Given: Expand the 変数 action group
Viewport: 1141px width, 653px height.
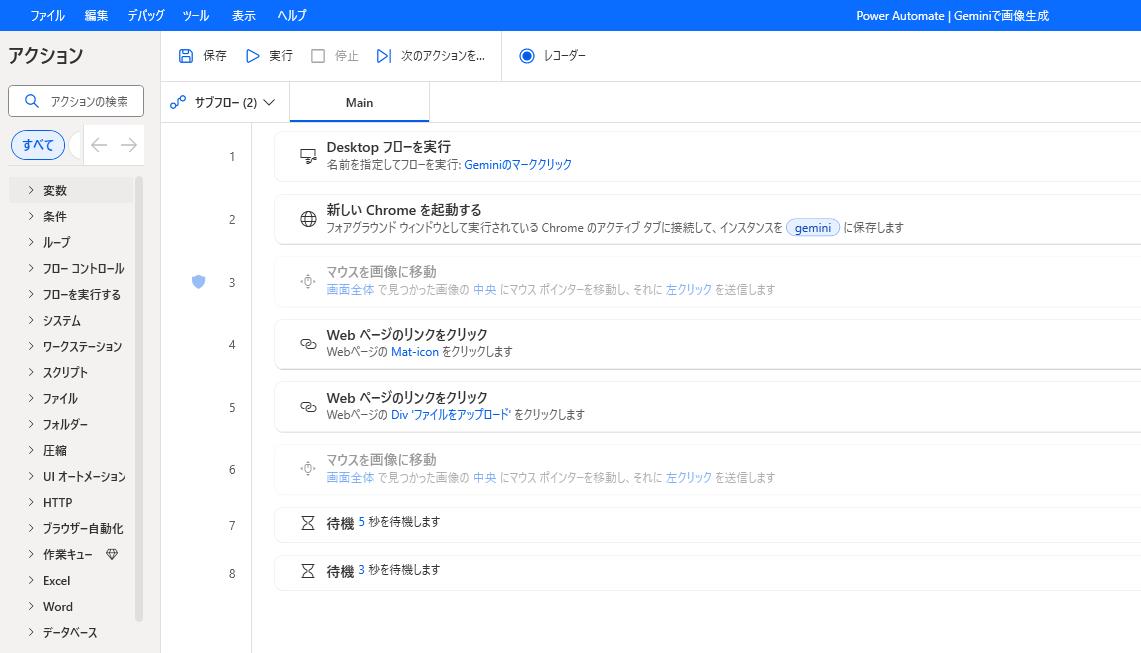Looking at the screenshot, I should click(x=55, y=190).
